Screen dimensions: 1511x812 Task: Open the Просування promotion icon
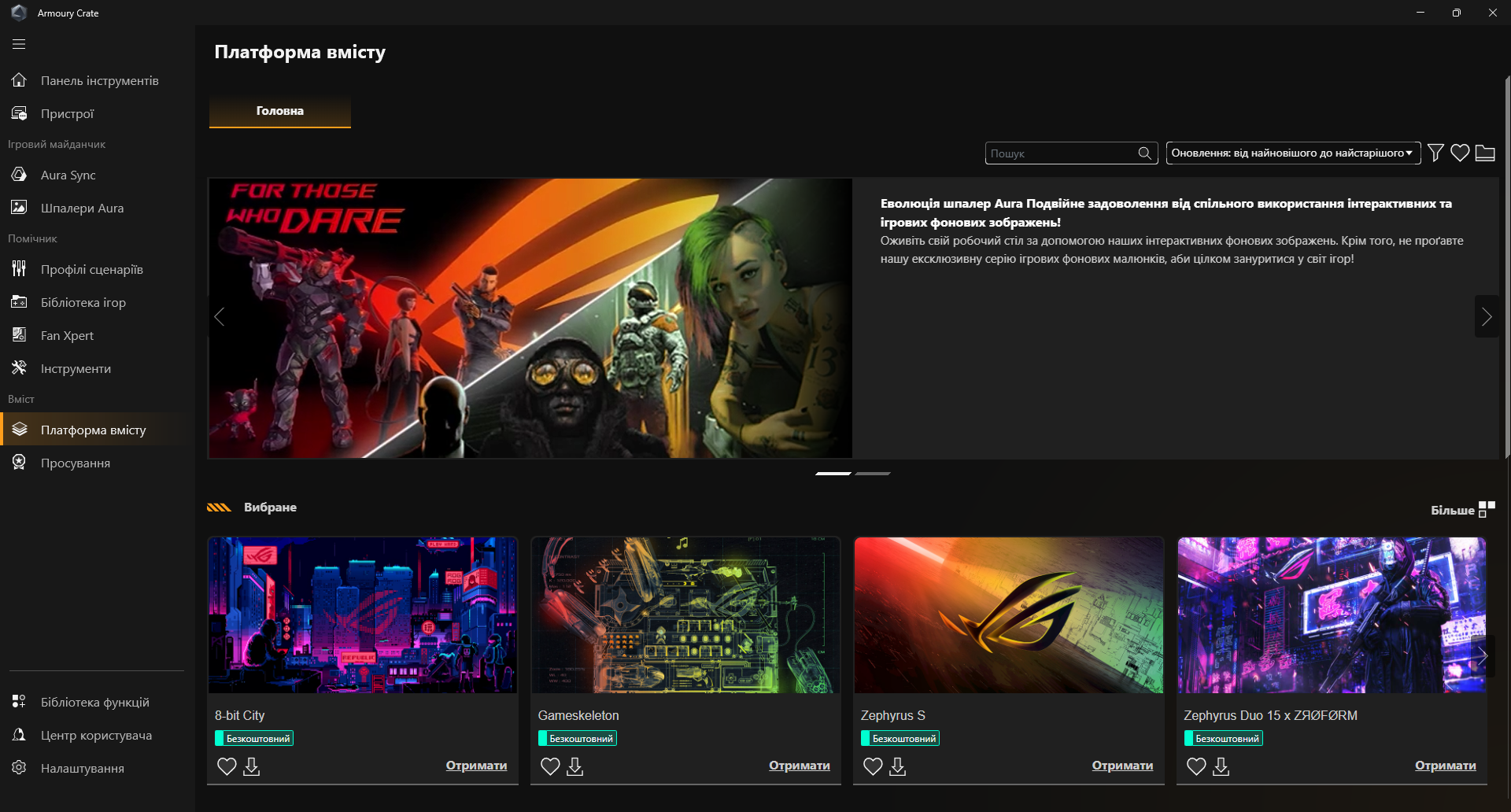click(19, 463)
